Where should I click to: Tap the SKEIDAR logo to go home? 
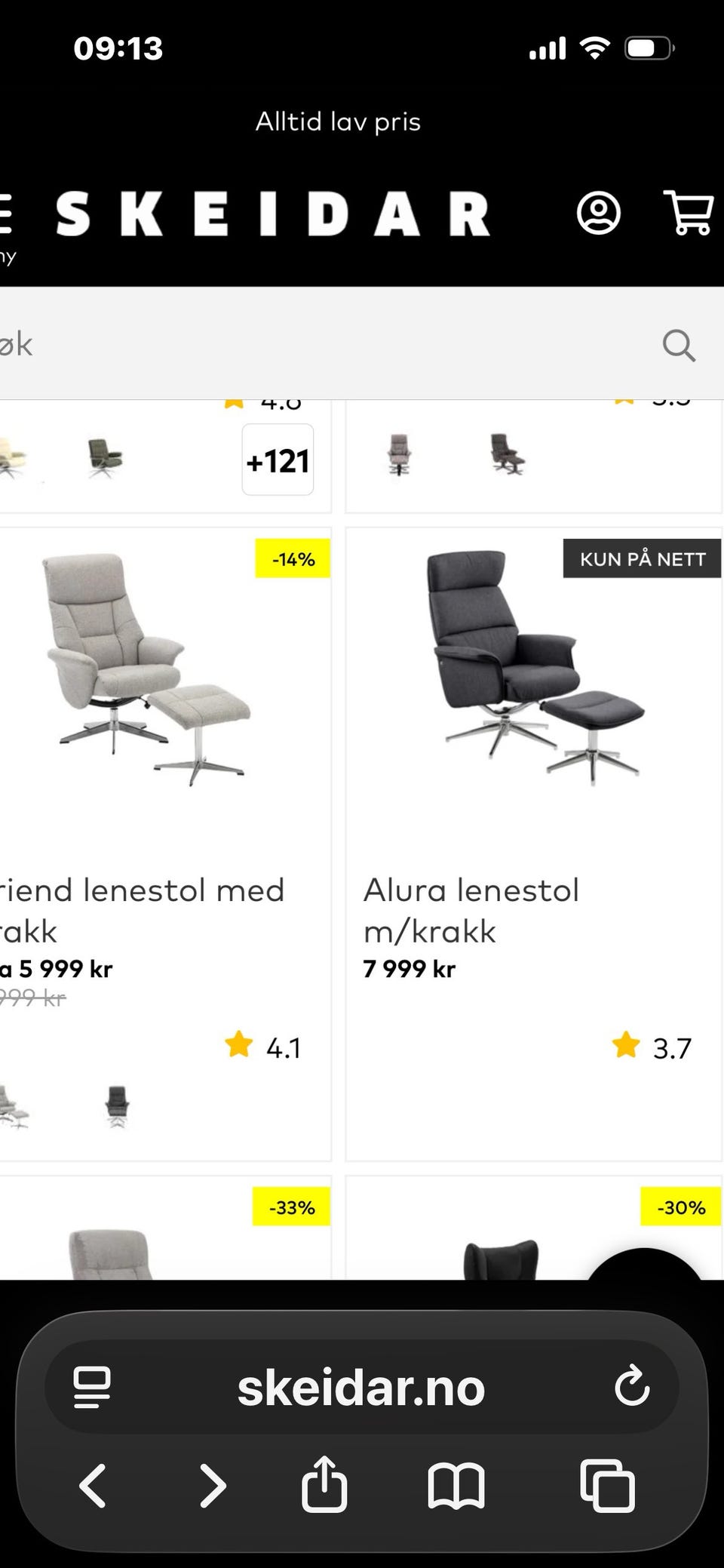click(273, 214)
